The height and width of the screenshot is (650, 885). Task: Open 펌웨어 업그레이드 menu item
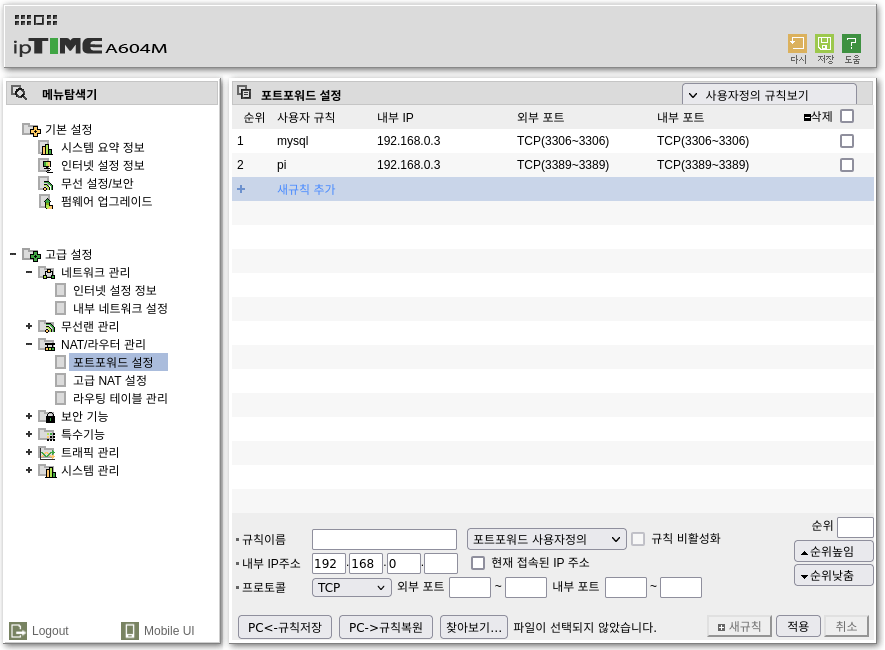[106, 202]
